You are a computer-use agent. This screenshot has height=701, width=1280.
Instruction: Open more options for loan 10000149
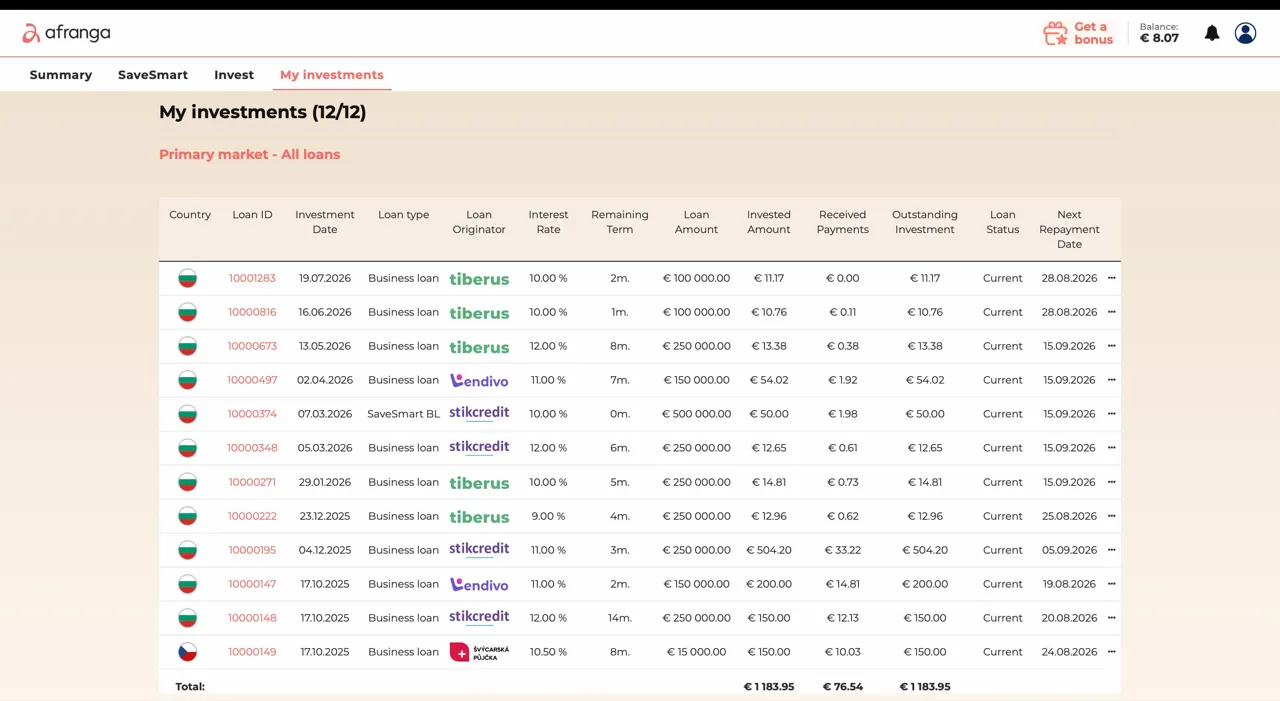1111,652
